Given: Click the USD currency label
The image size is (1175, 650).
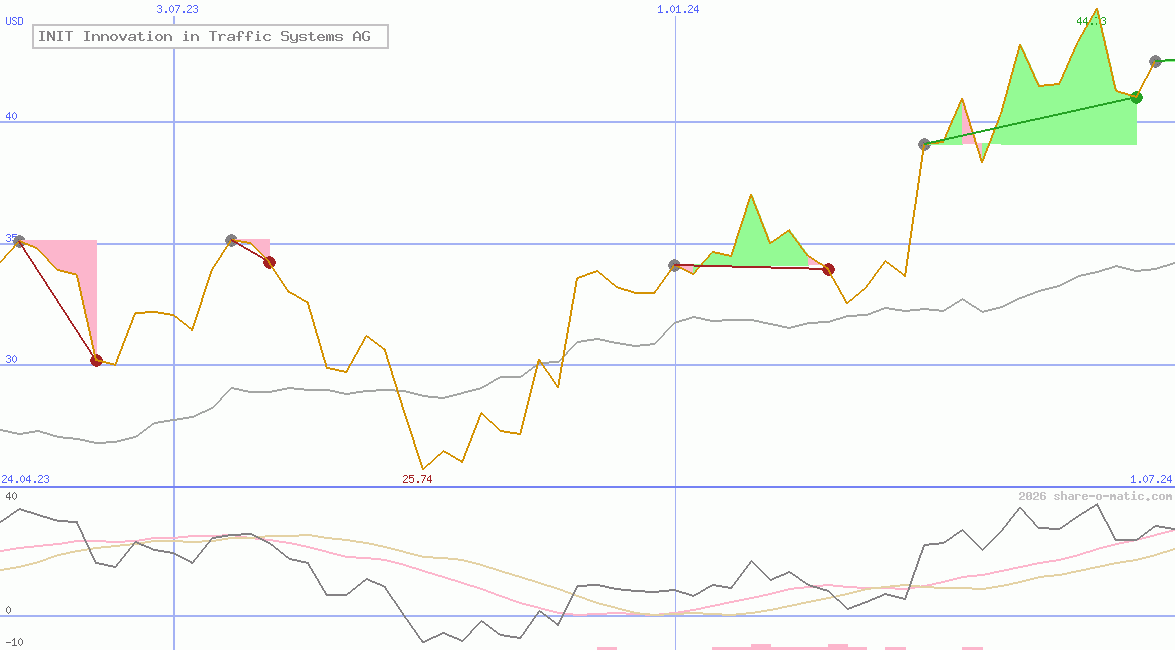Looking at the screenshot, I should click(15, 20).
